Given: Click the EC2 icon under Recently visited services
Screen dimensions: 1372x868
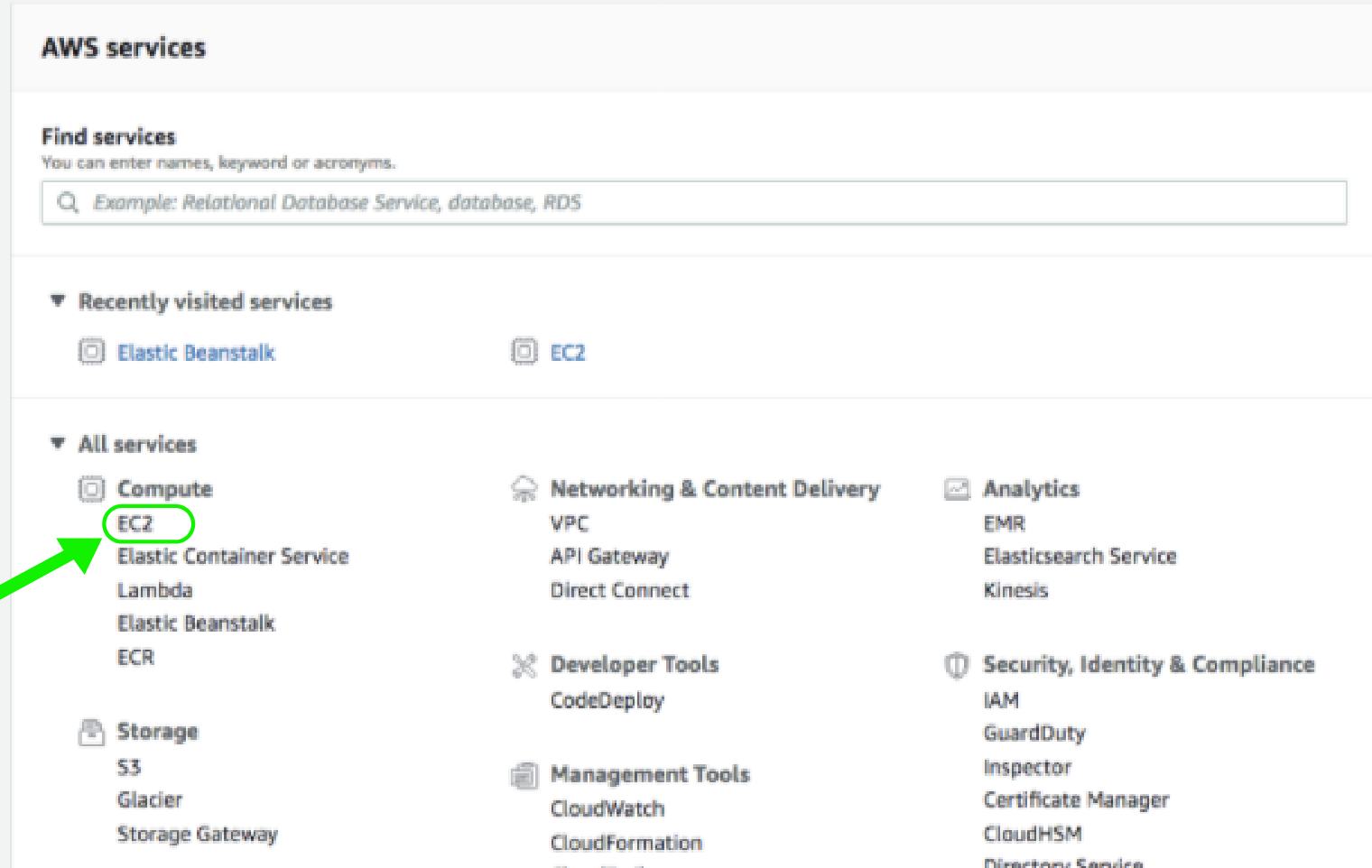Looking at the screenshot, I should pos(524,351).
